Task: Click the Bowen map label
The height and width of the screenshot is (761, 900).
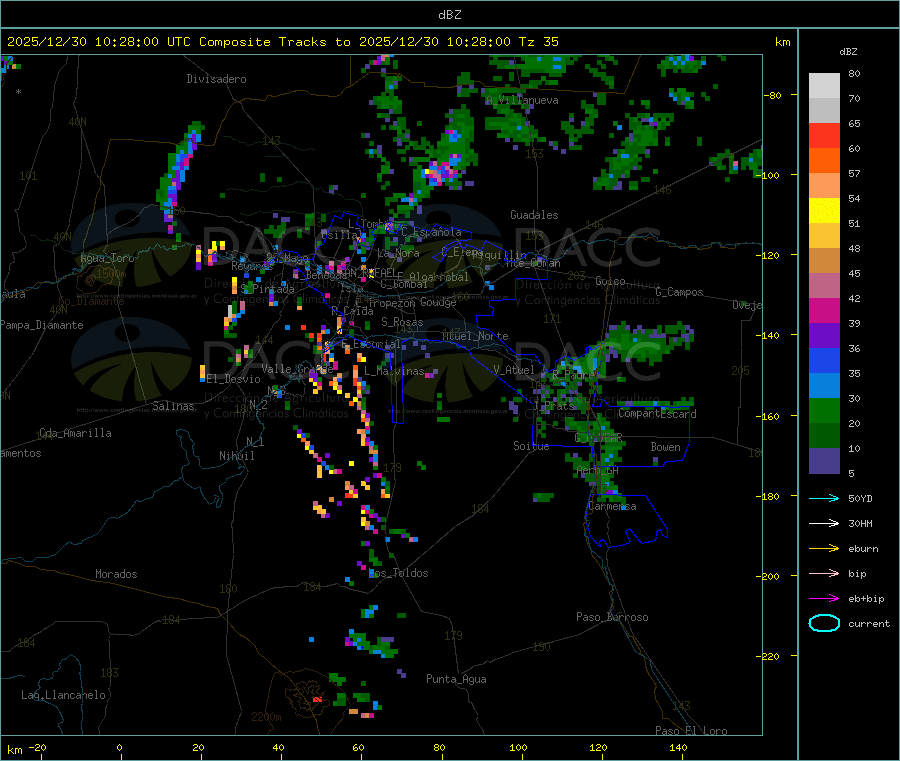Action: [666, 446]
